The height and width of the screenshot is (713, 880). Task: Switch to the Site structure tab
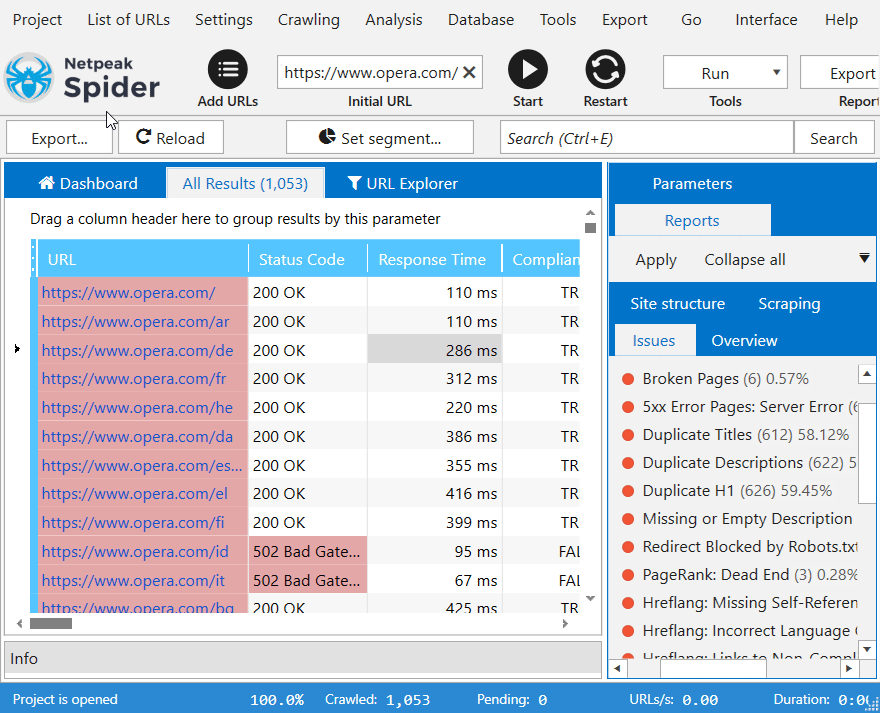click(x=677, y=303)
